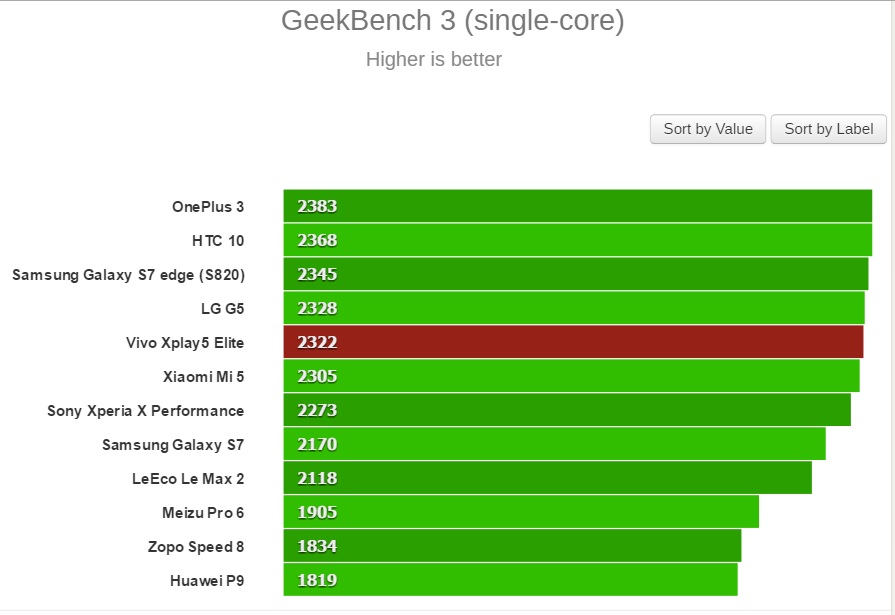Screen dimensions: 895x615
Task: Click the Vivo Xplay5 Elite label text
Action: click(x=185, y=342)
